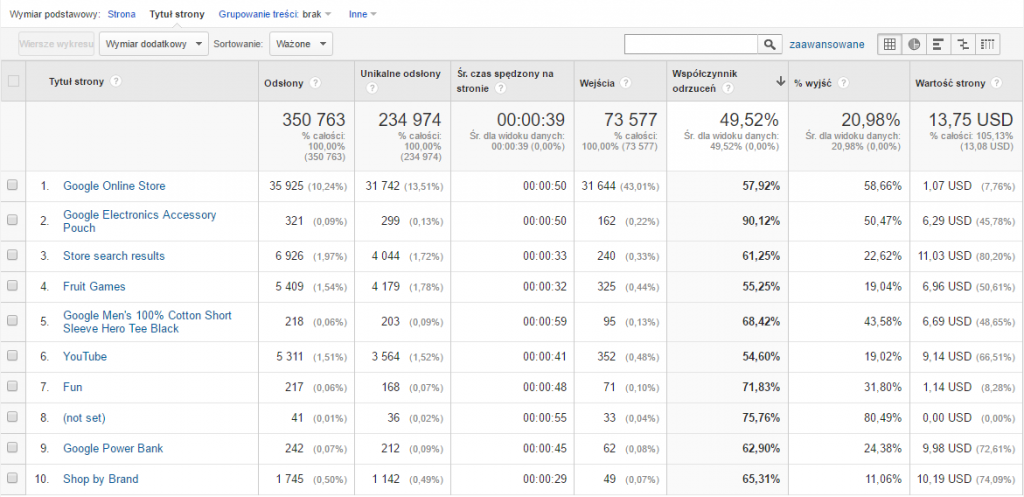Switch to pie chart percentage view

(x=914, y=44)
